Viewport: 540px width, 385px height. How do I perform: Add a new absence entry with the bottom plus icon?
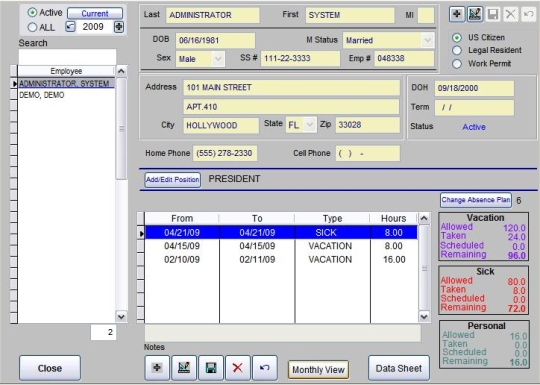tap(157, 368)
